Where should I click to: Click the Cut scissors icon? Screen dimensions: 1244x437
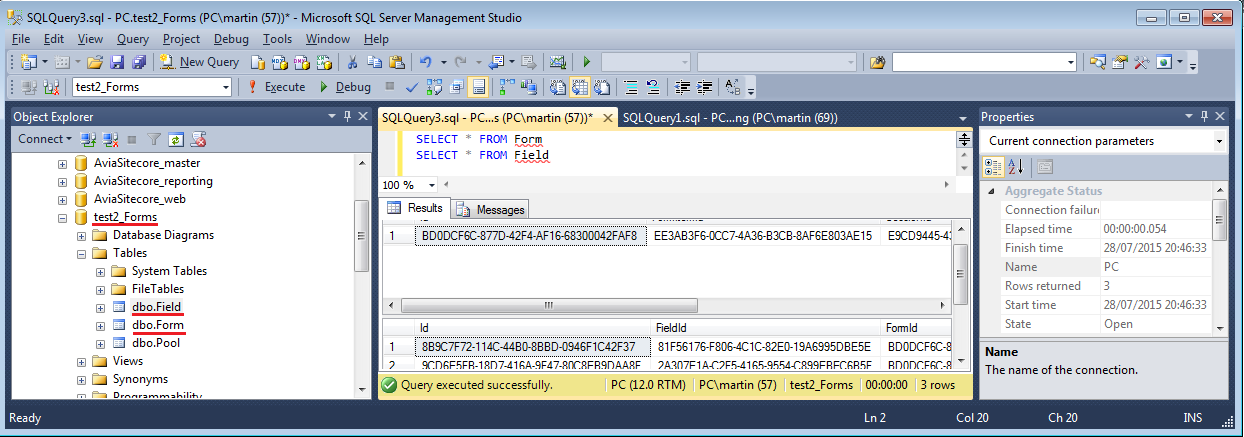point(352,62)
